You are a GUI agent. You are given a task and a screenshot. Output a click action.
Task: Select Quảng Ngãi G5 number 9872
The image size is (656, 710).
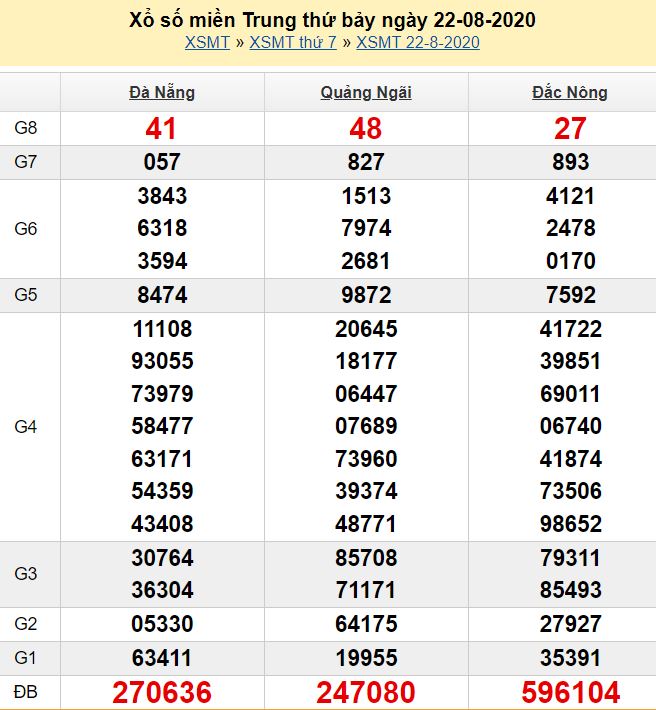(x=366, y=295)
